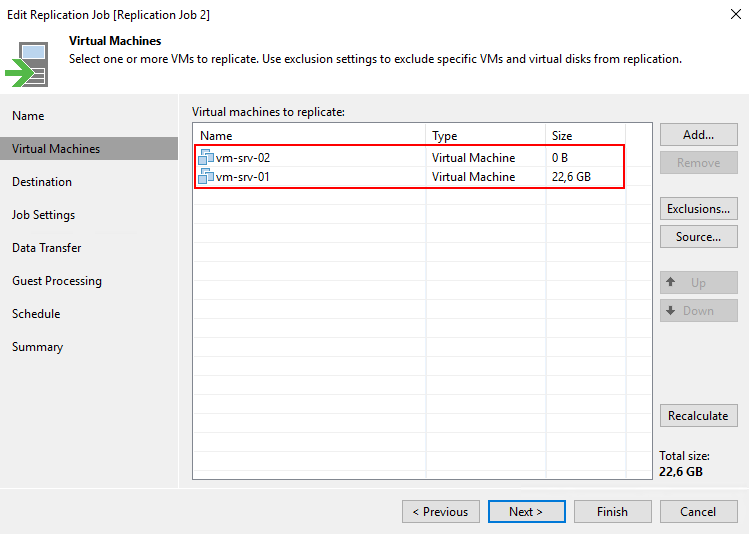The image size is (749, 534).
Task: Open the Guest Processing step
Action: 57,281
